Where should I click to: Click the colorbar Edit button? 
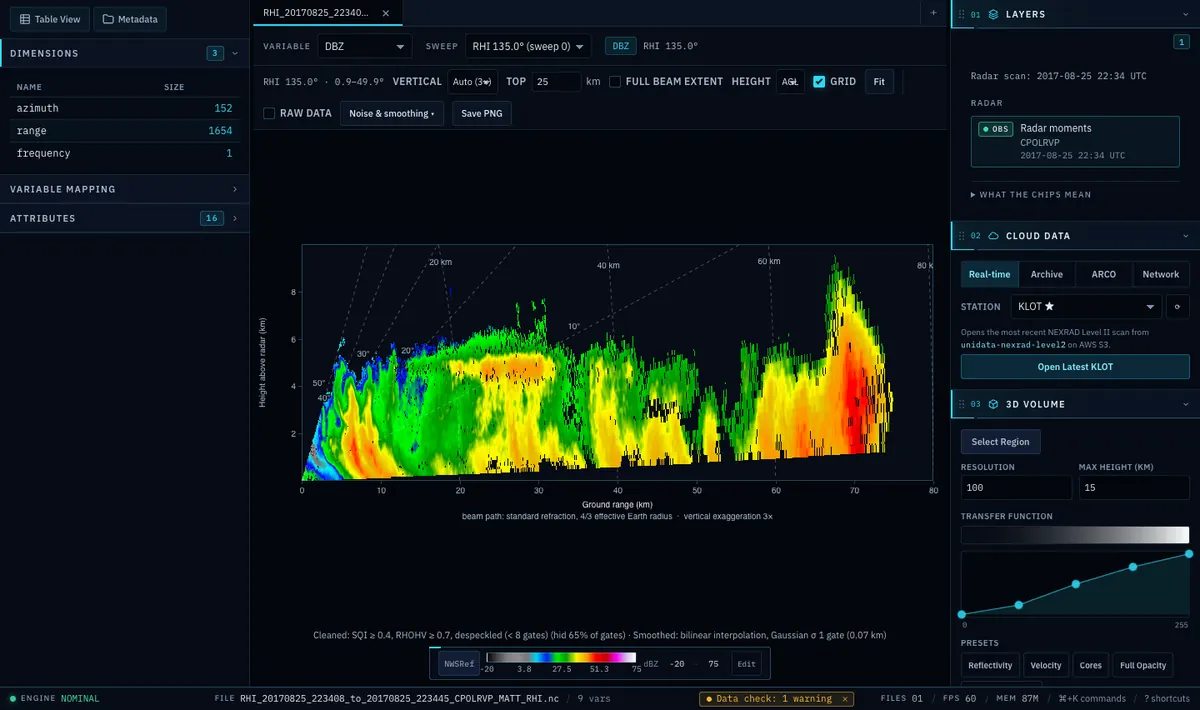point(746,663)
